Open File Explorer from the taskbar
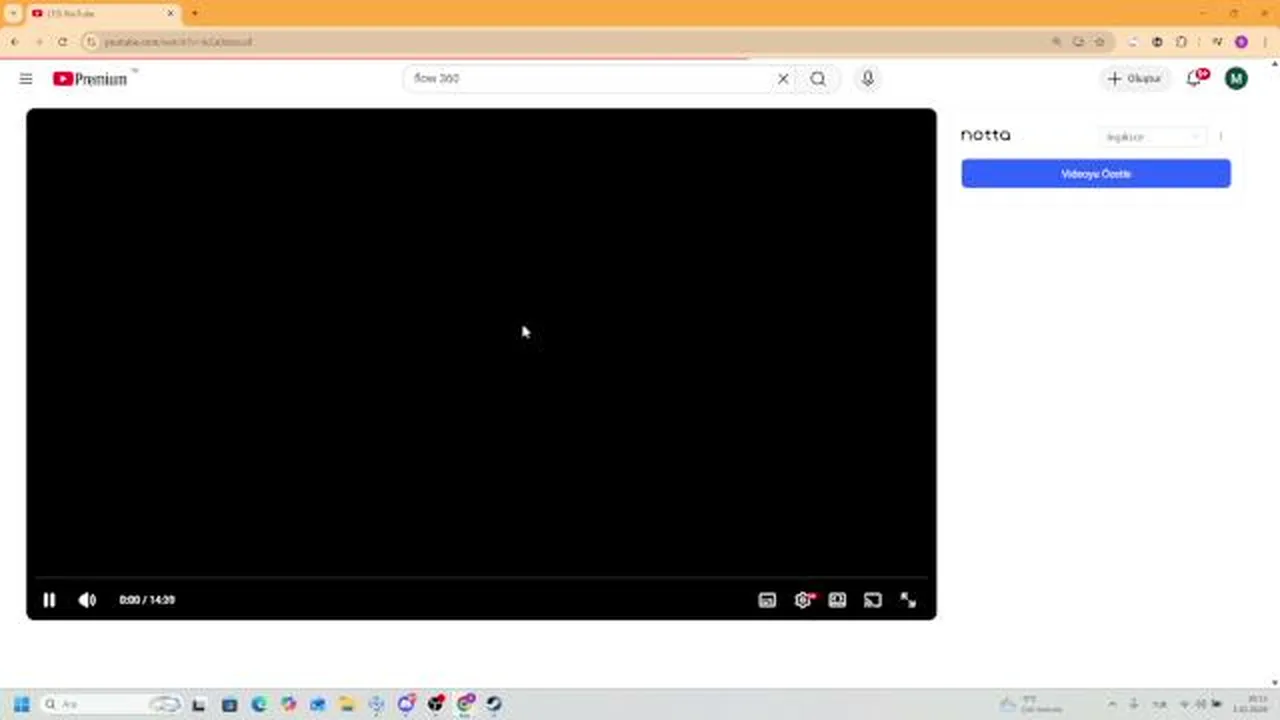Viewport: 1280px width, 720px height. pyautogui.click(x=346, y=704)
